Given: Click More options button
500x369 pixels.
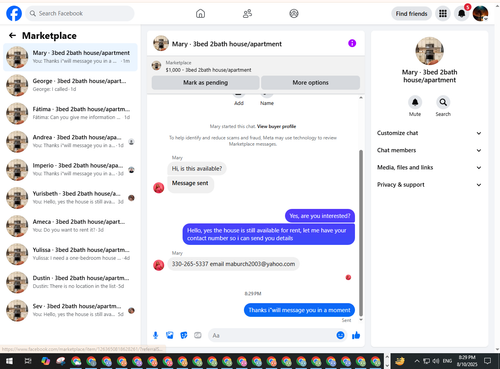Looking at the screenshot, I should pyautogui.click(x=310, y=82).
